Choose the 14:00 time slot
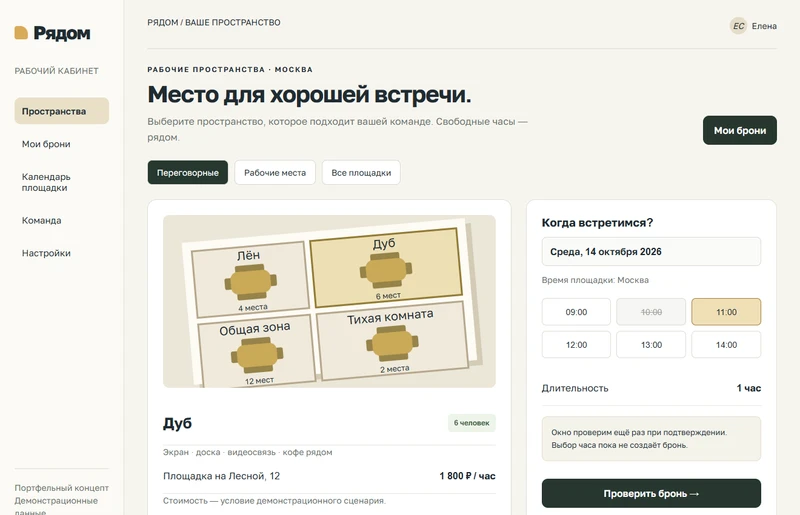The width and height of the screenshot is (800, 515). [726, 345]
